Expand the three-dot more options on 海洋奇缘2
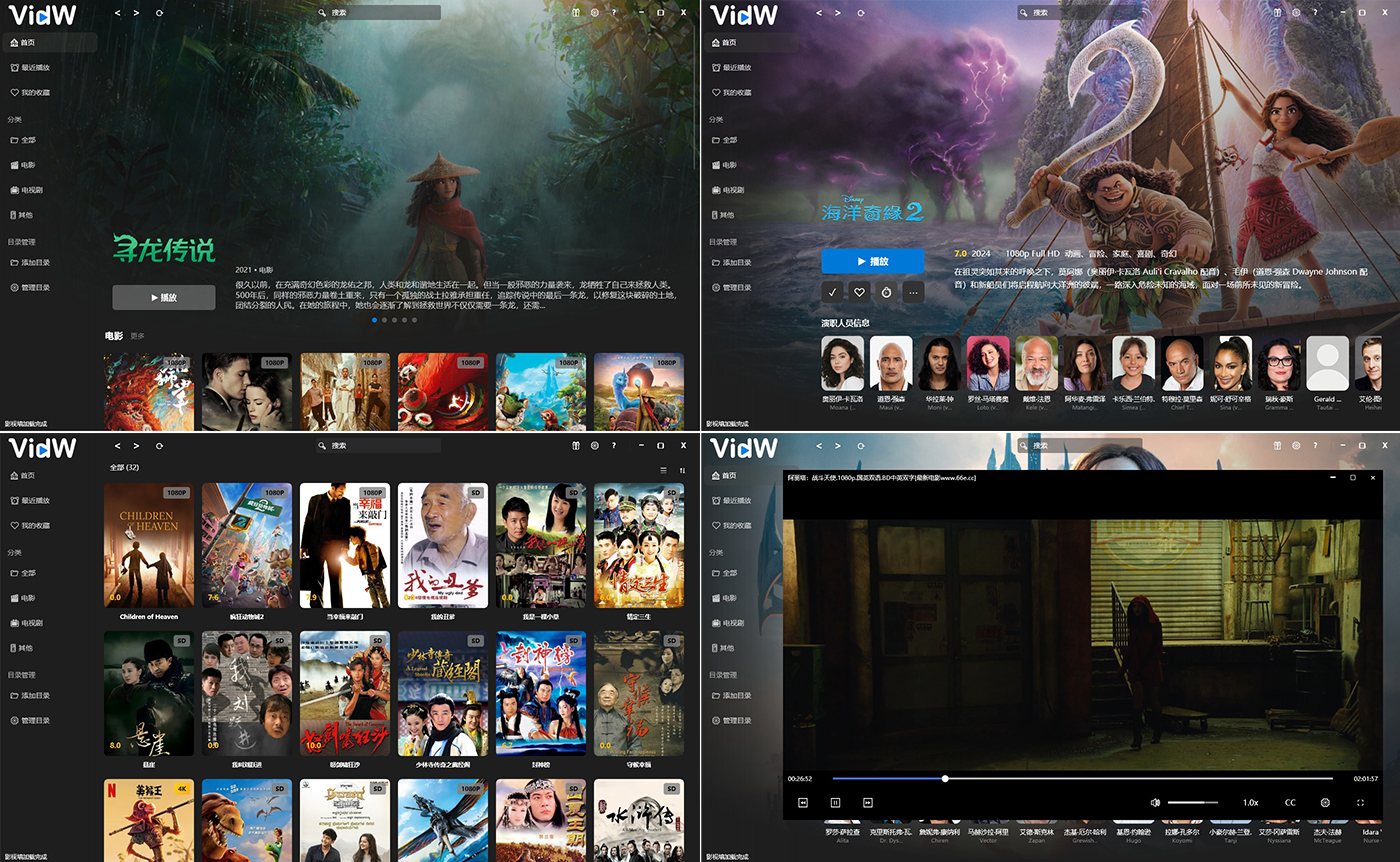The width and height of the screenshot is (1400, 862). coord(912,292)
